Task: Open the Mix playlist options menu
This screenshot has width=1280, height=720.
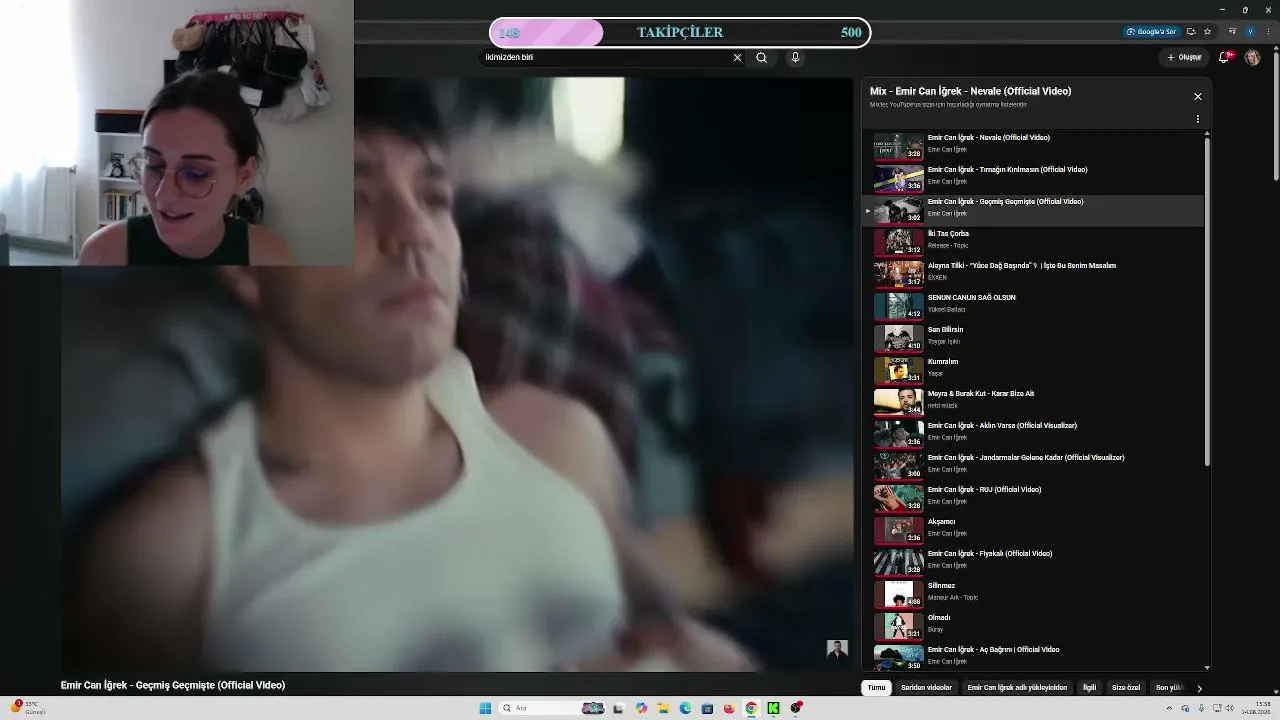Action: [x=1198, y=119]
